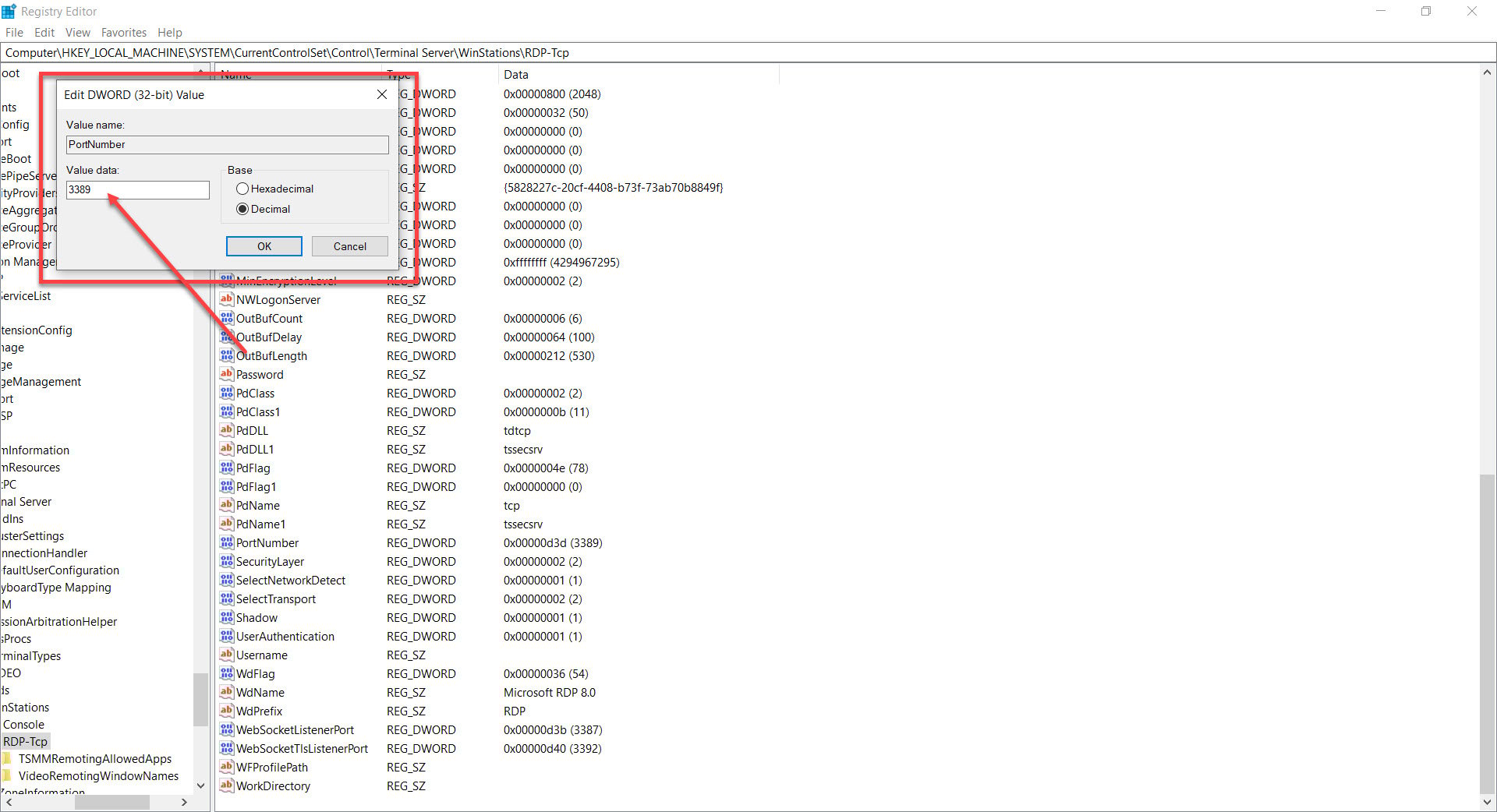Open the File menu
The width and height of the screenshot is (1497, 812).
(x=14, y=32)
